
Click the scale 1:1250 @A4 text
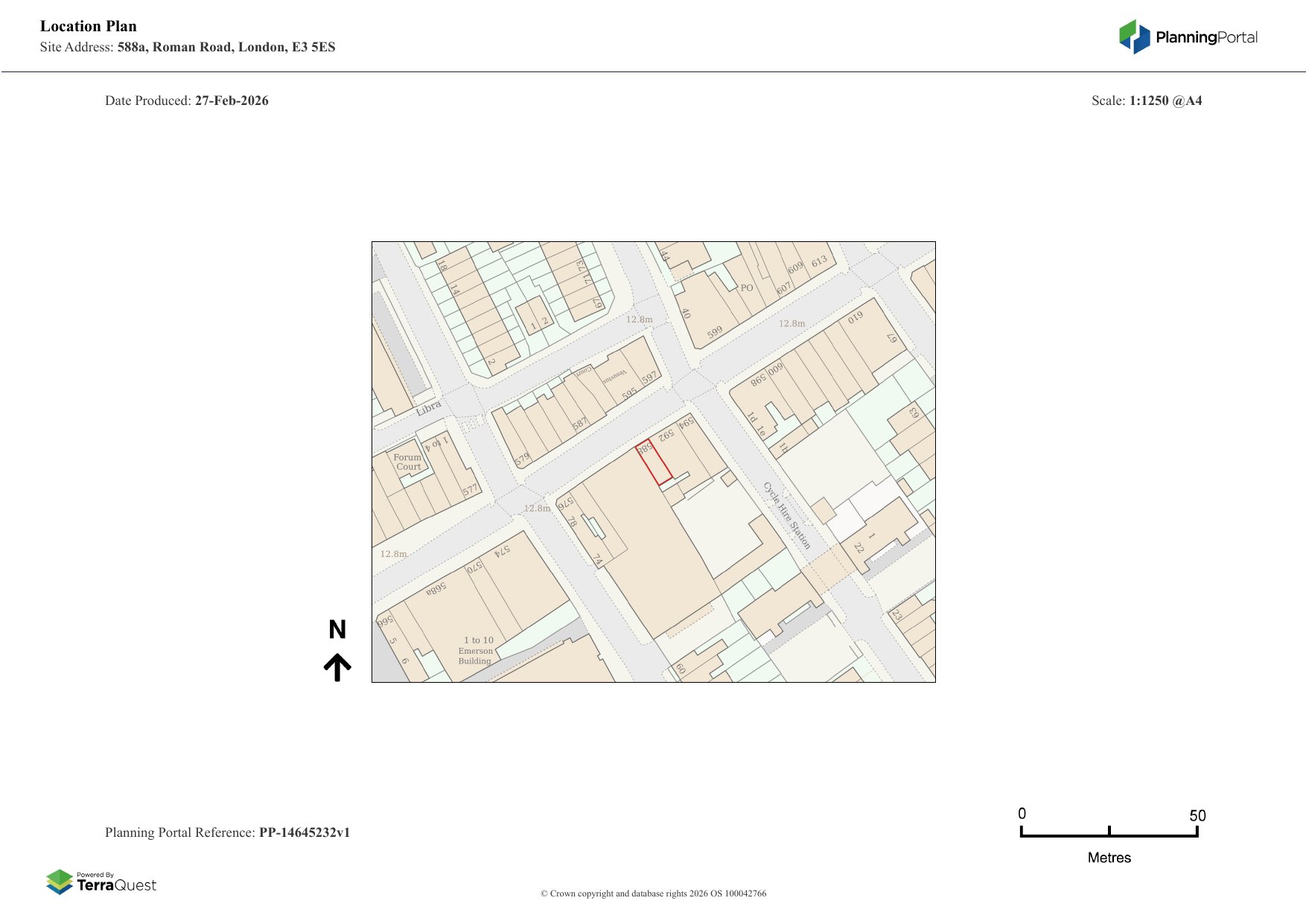pyautogui.click(x=1165, y=101)
